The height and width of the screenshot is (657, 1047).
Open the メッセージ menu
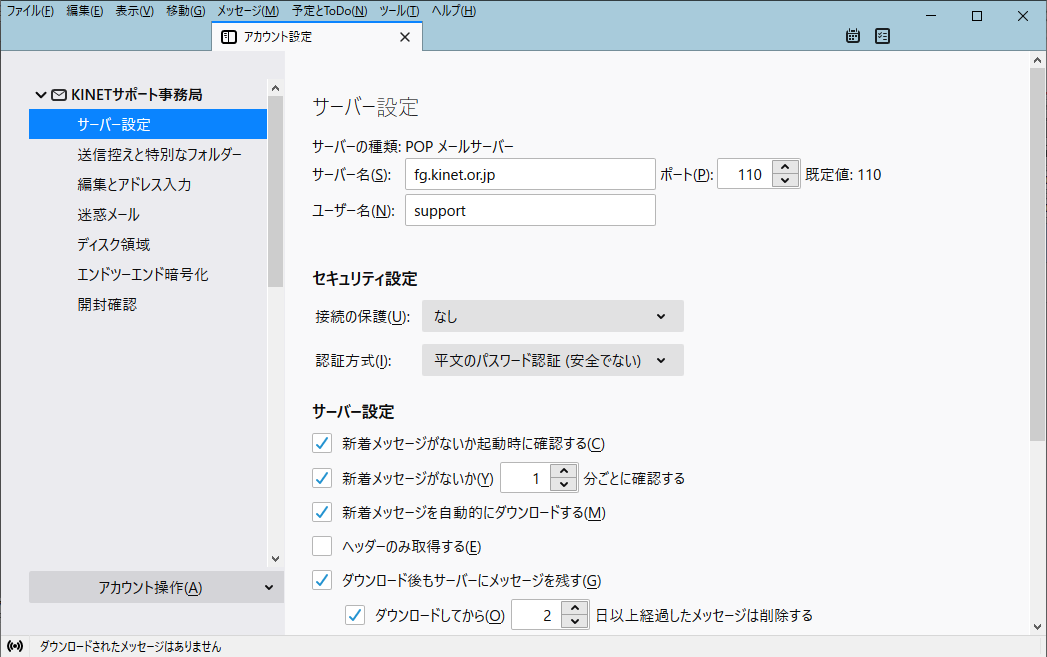tap(248, 11)
